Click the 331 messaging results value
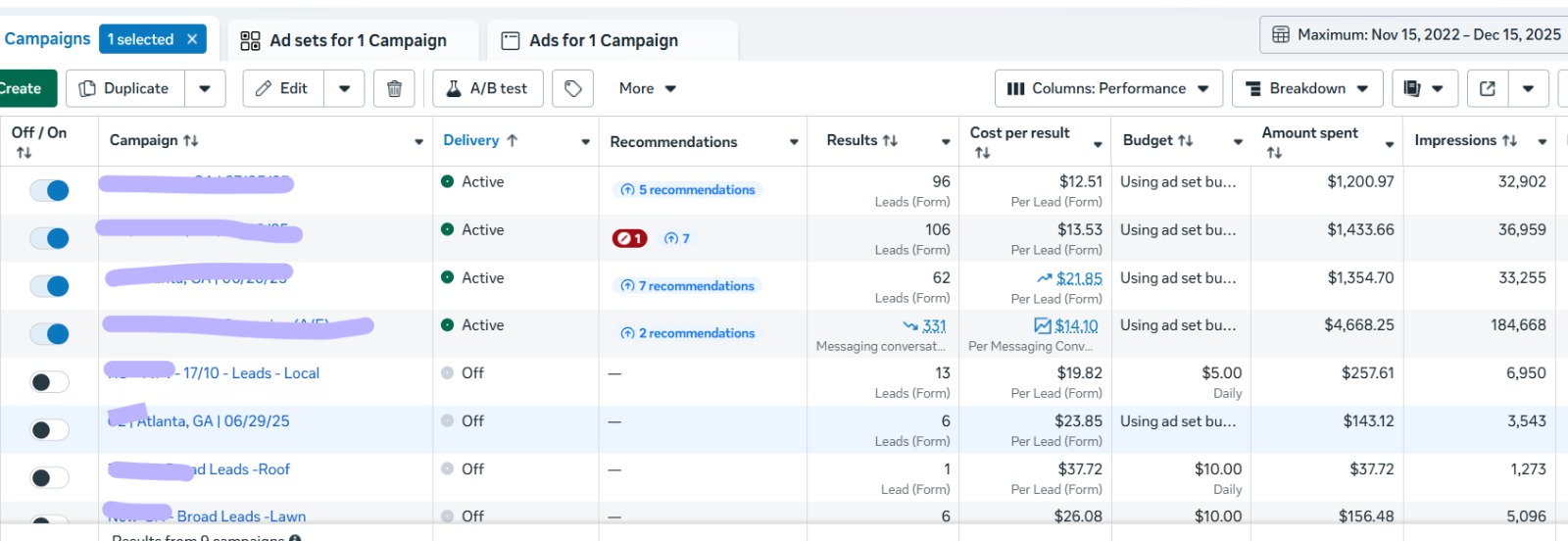Screen dimensions: 1568x541 coord(934,325)
